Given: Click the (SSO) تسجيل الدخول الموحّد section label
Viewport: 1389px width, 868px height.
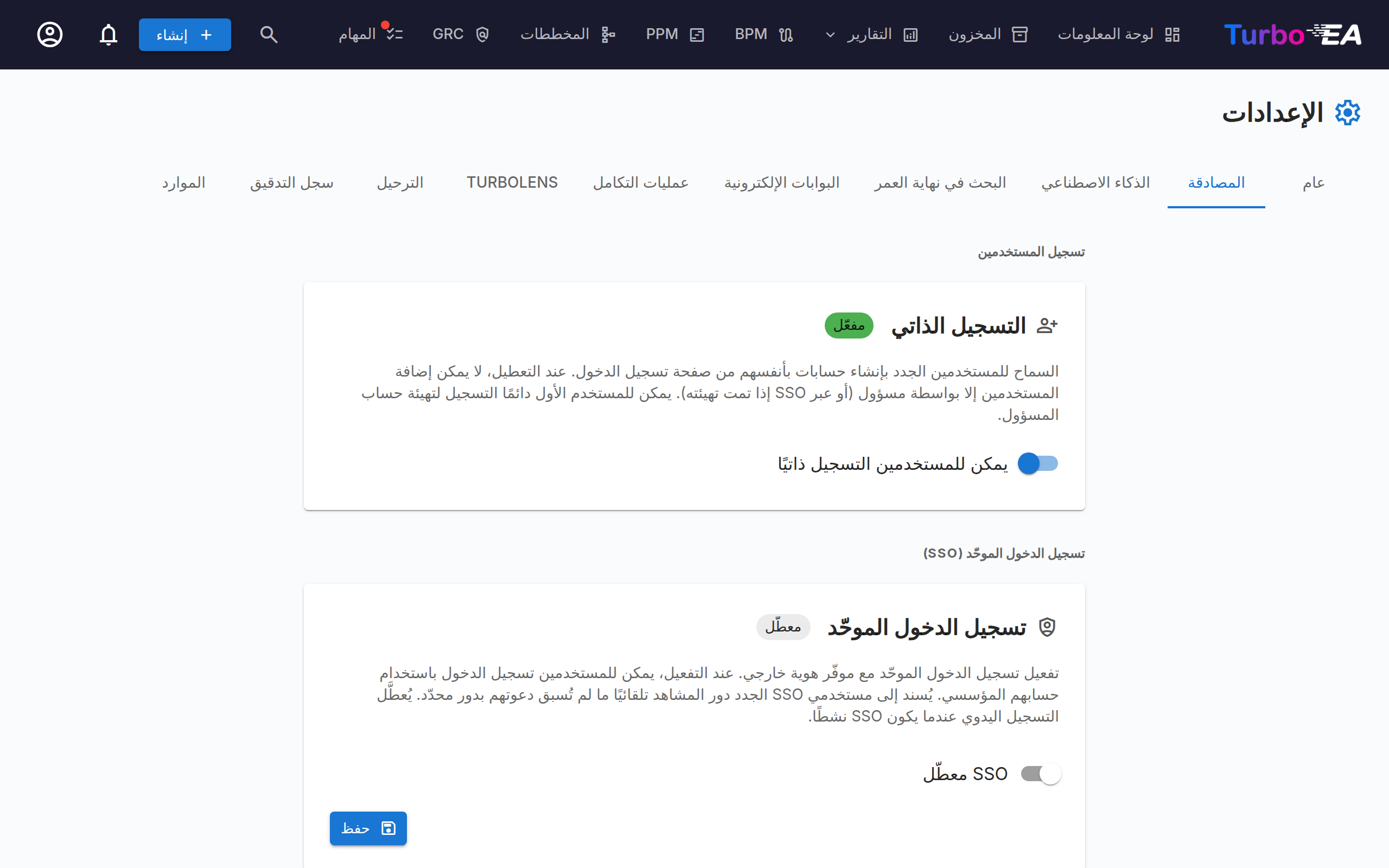Looking at the screenshot, I should point(1004,553).
